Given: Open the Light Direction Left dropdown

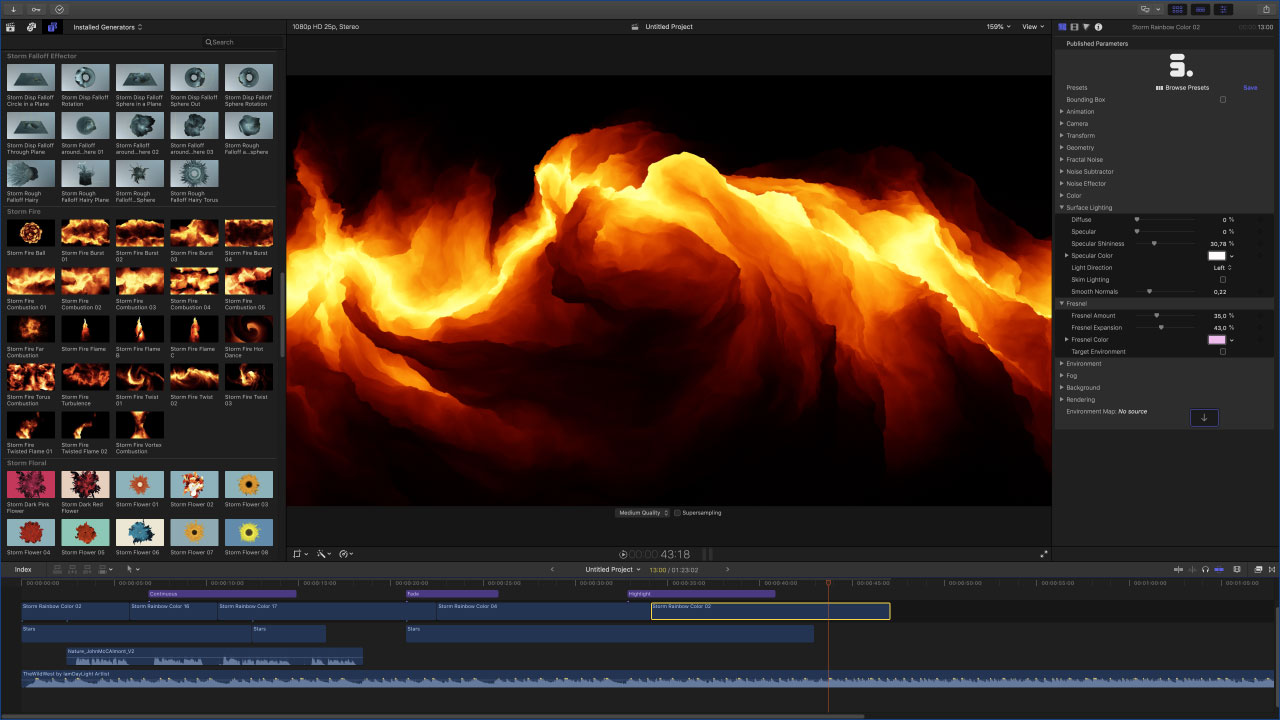Looking at the screenshot, I should [1222, 268].
